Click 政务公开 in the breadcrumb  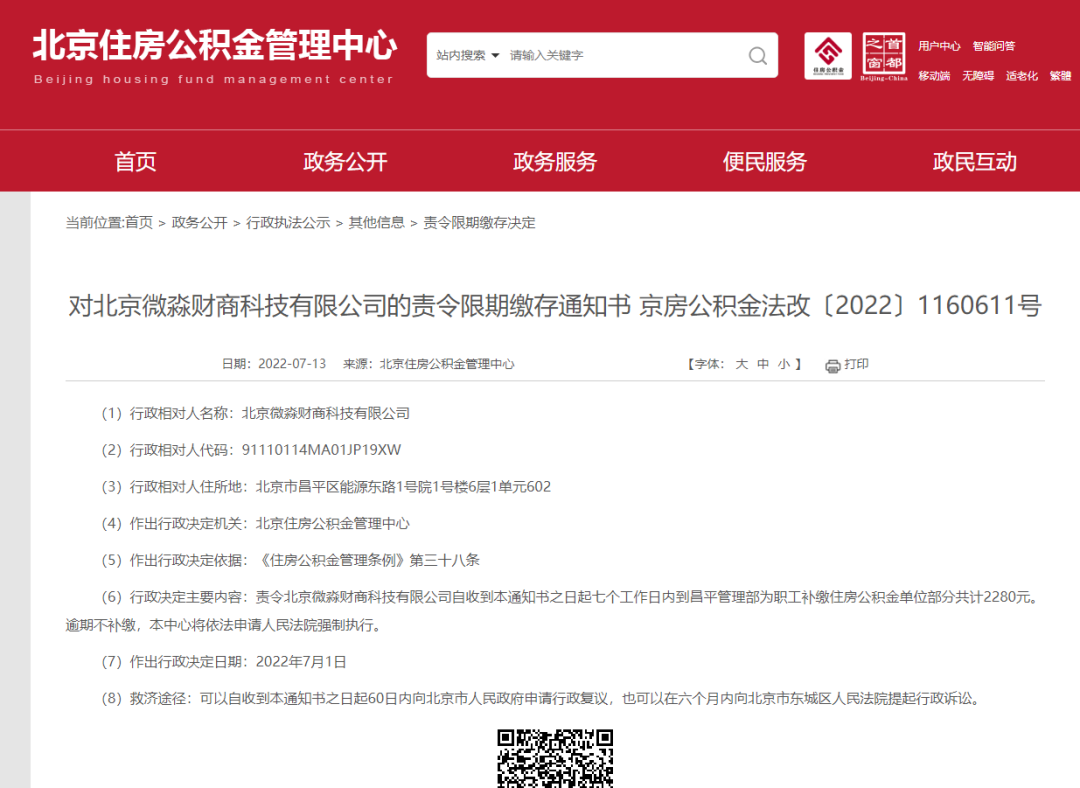coord(199,222)
